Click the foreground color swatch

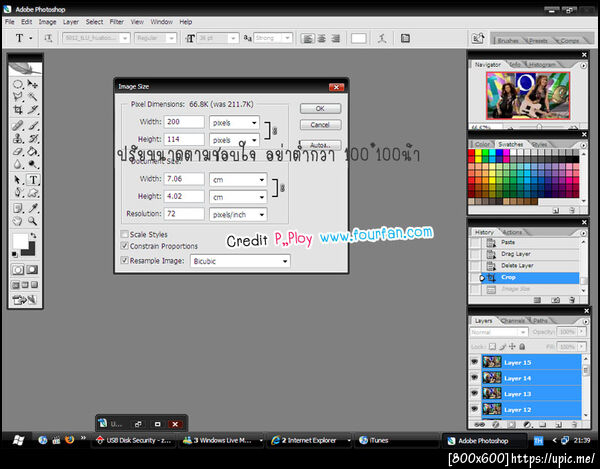point(21,241)
